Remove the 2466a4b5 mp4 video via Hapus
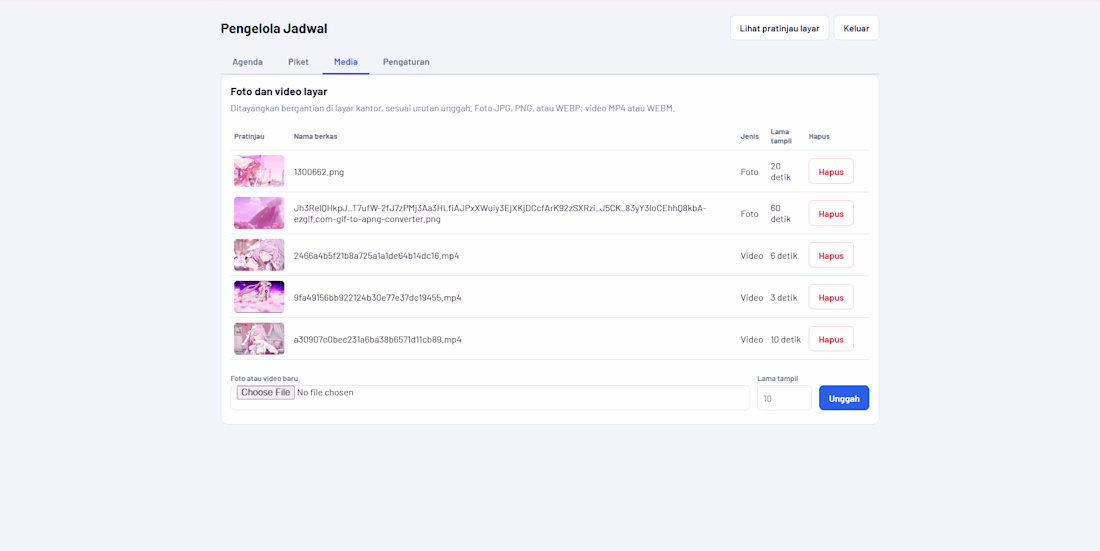Image resolution: width=1100 pixels, height=551 pixels. point(831,255)
